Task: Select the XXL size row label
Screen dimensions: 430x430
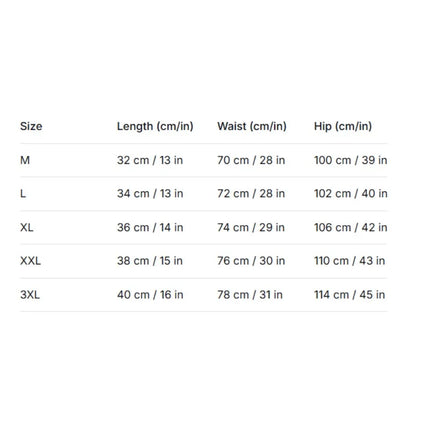Action: [30, 261]
